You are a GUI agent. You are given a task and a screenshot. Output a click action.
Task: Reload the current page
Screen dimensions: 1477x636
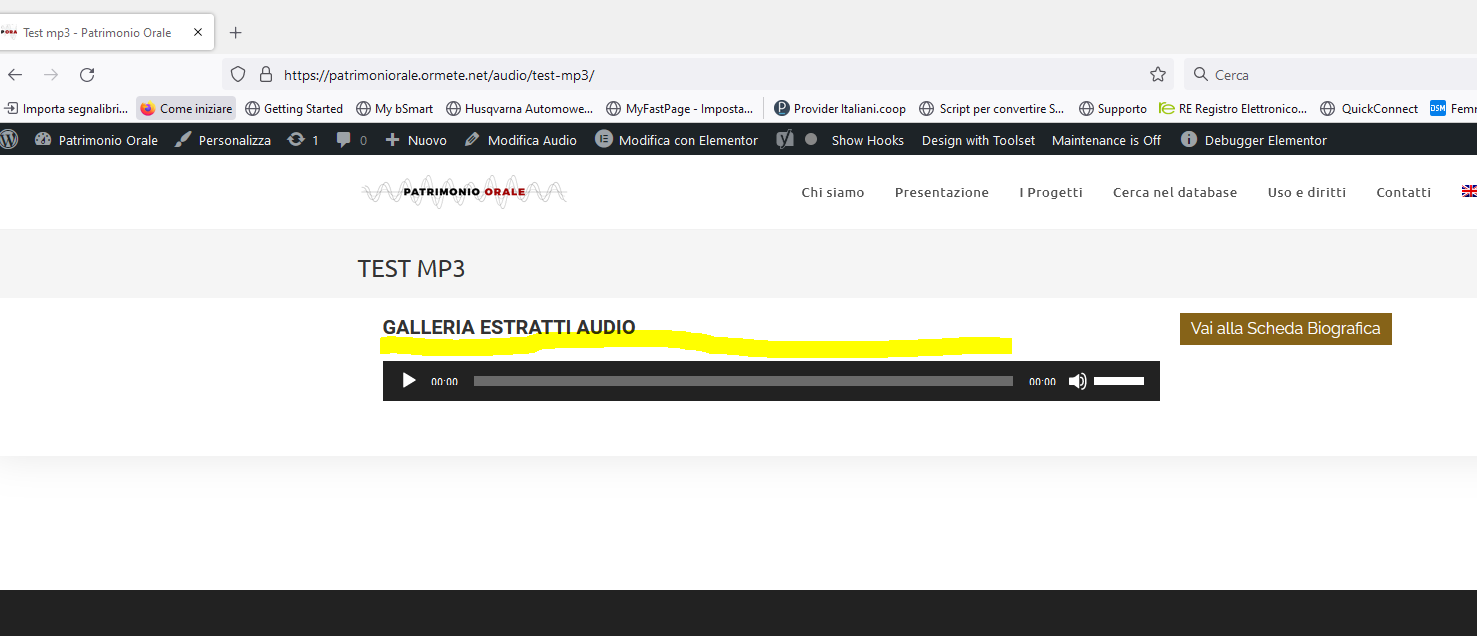pyautogui.click(x=87, y=74)
